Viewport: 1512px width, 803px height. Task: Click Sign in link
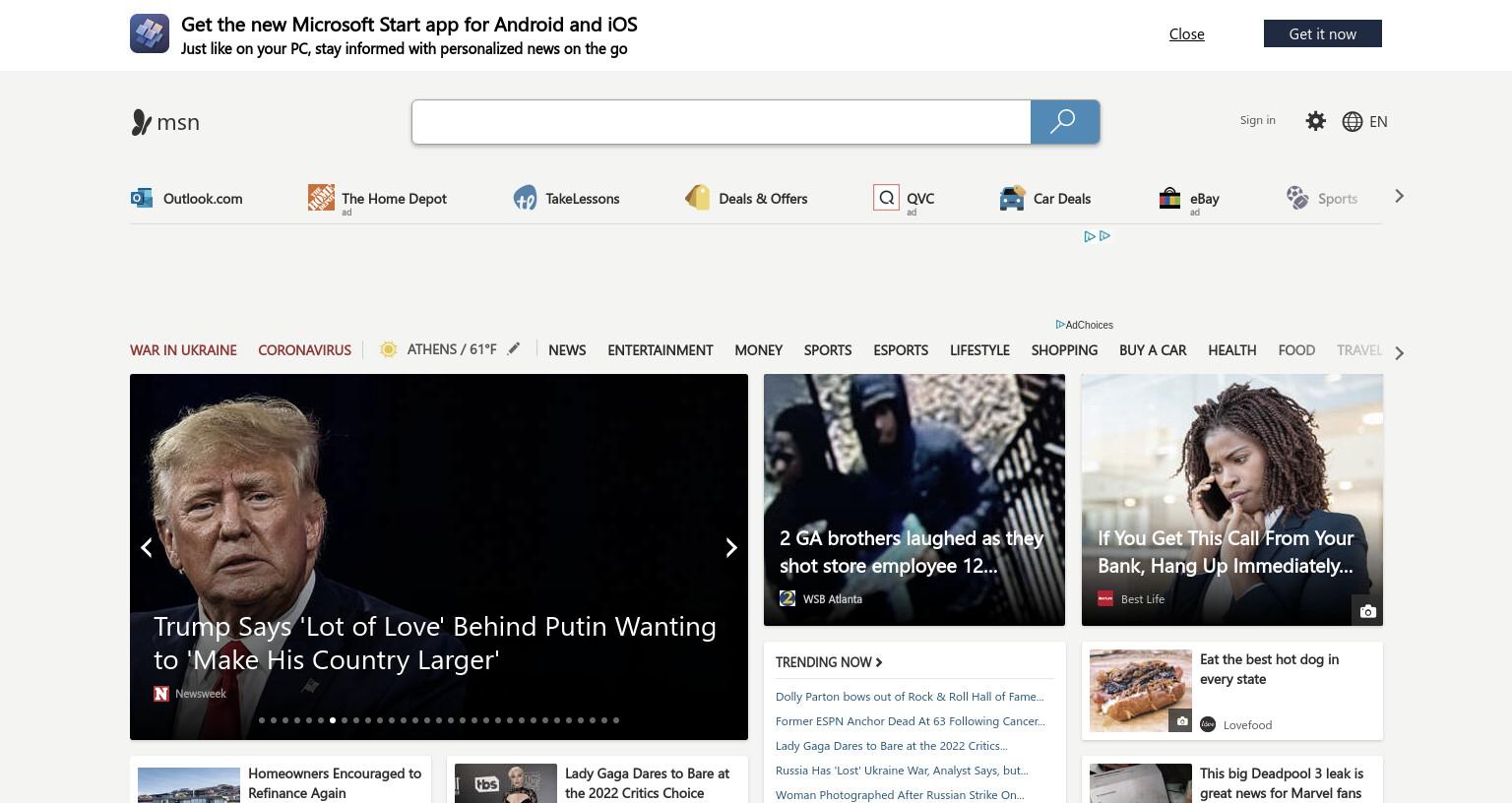coord(1257,120)
